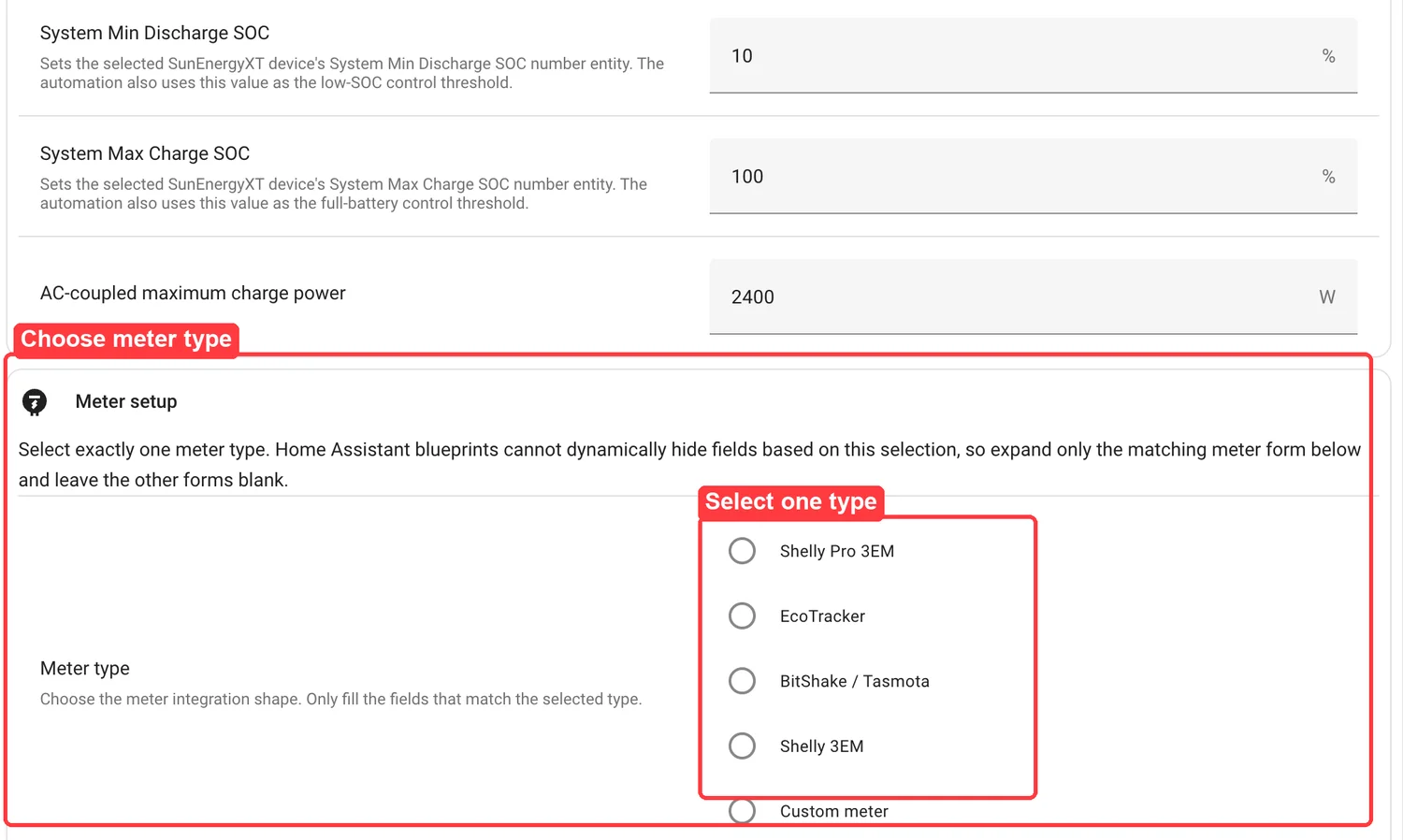Click the "System Min Discharge SOC" label

coord(154,33)
